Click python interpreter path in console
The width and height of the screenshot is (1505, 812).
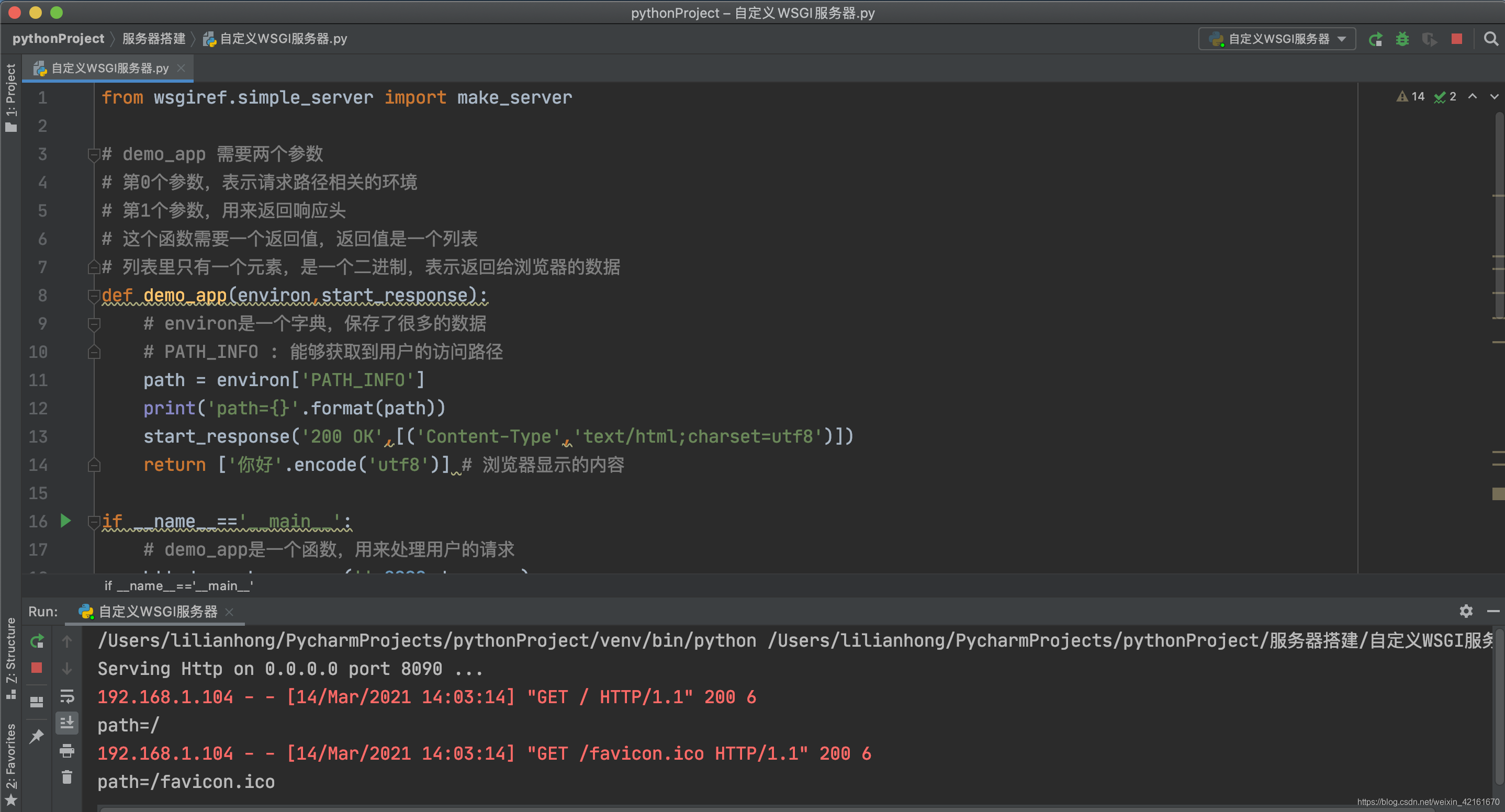pyautogui.click(x=426, y=640)
